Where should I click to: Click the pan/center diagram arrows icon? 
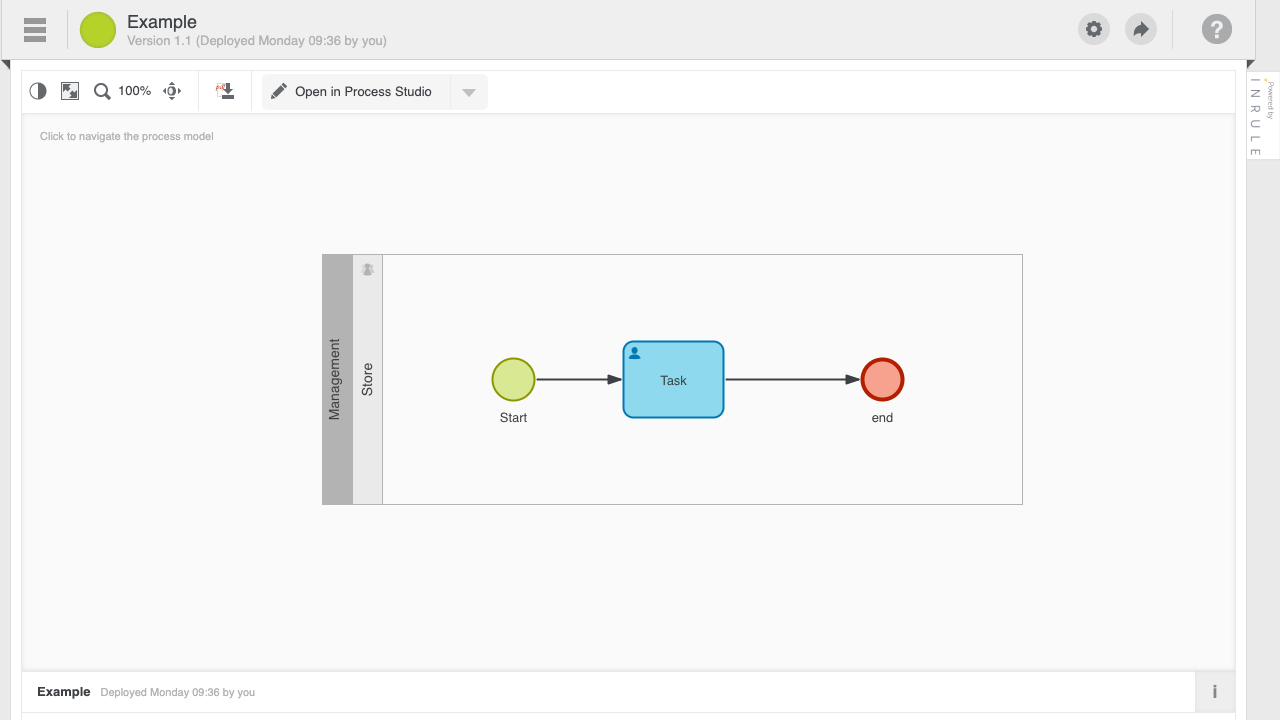[172, 91]
